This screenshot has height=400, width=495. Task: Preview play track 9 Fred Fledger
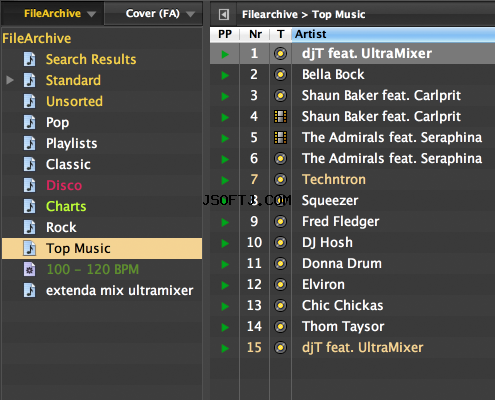click(x=225, y=222)
